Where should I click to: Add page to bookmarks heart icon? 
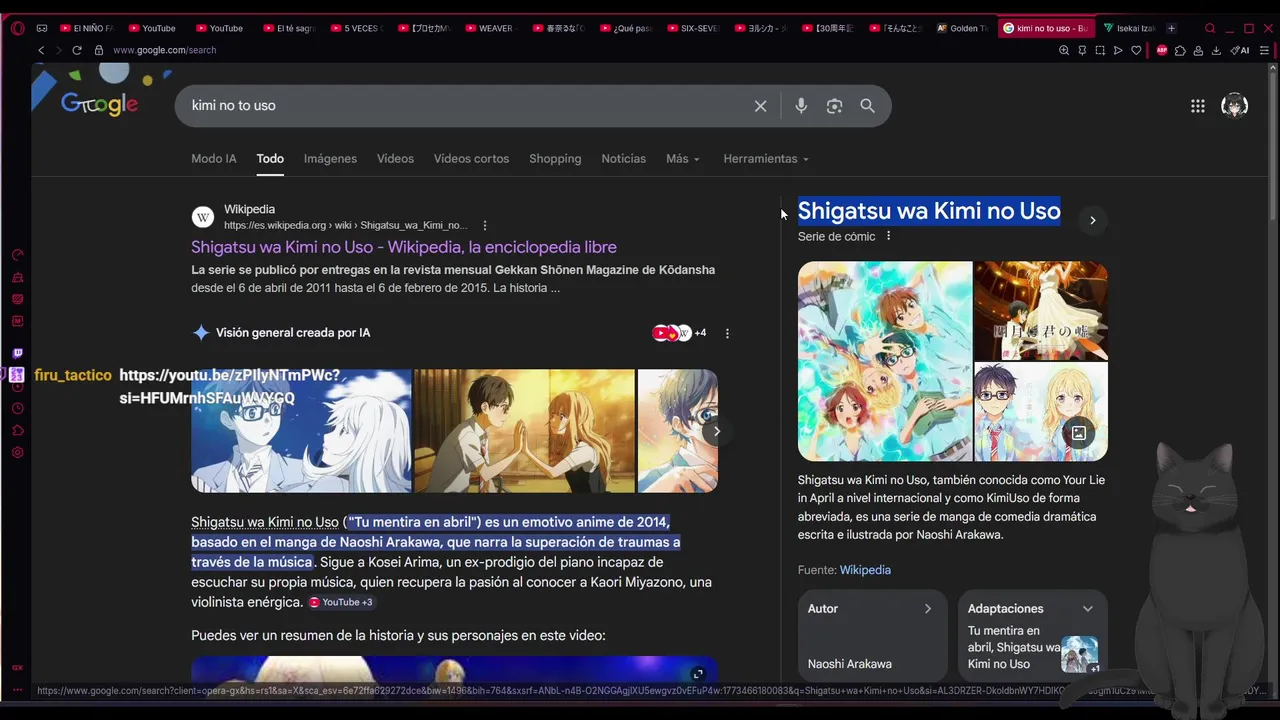1136,50
